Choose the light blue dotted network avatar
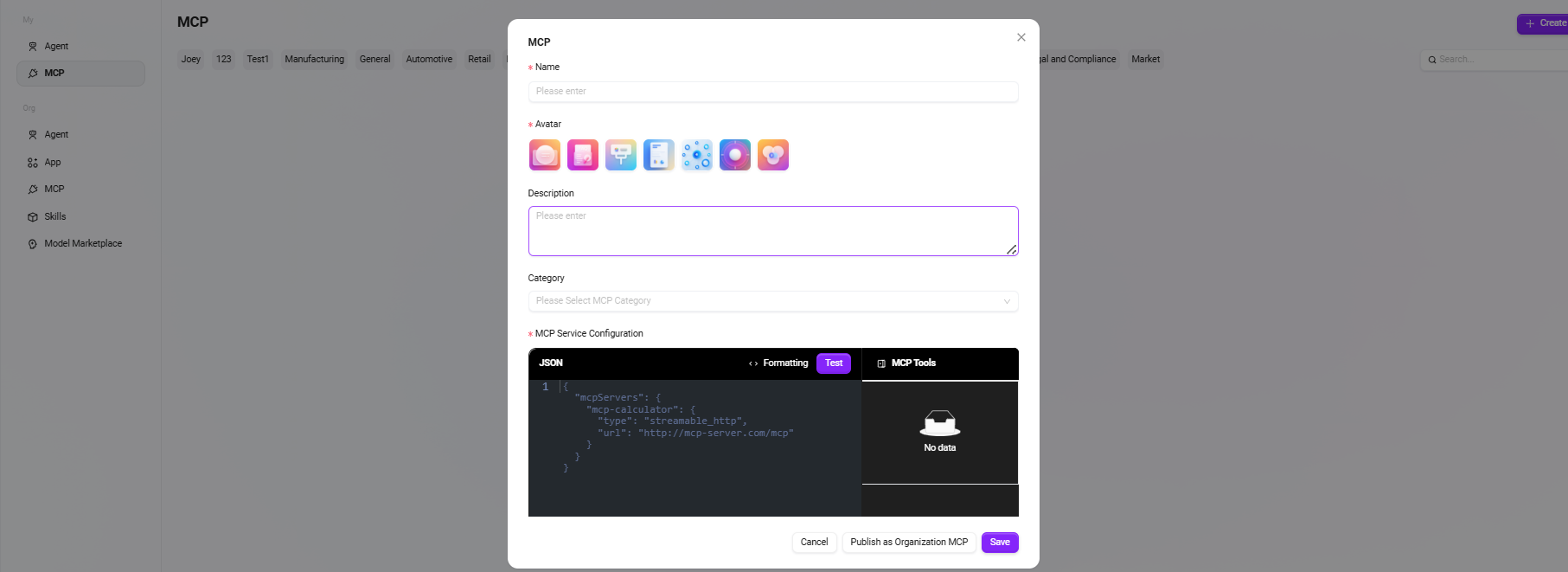This screenshot has height=572, width=1568. pyautogui.click(x=697, y=156)
